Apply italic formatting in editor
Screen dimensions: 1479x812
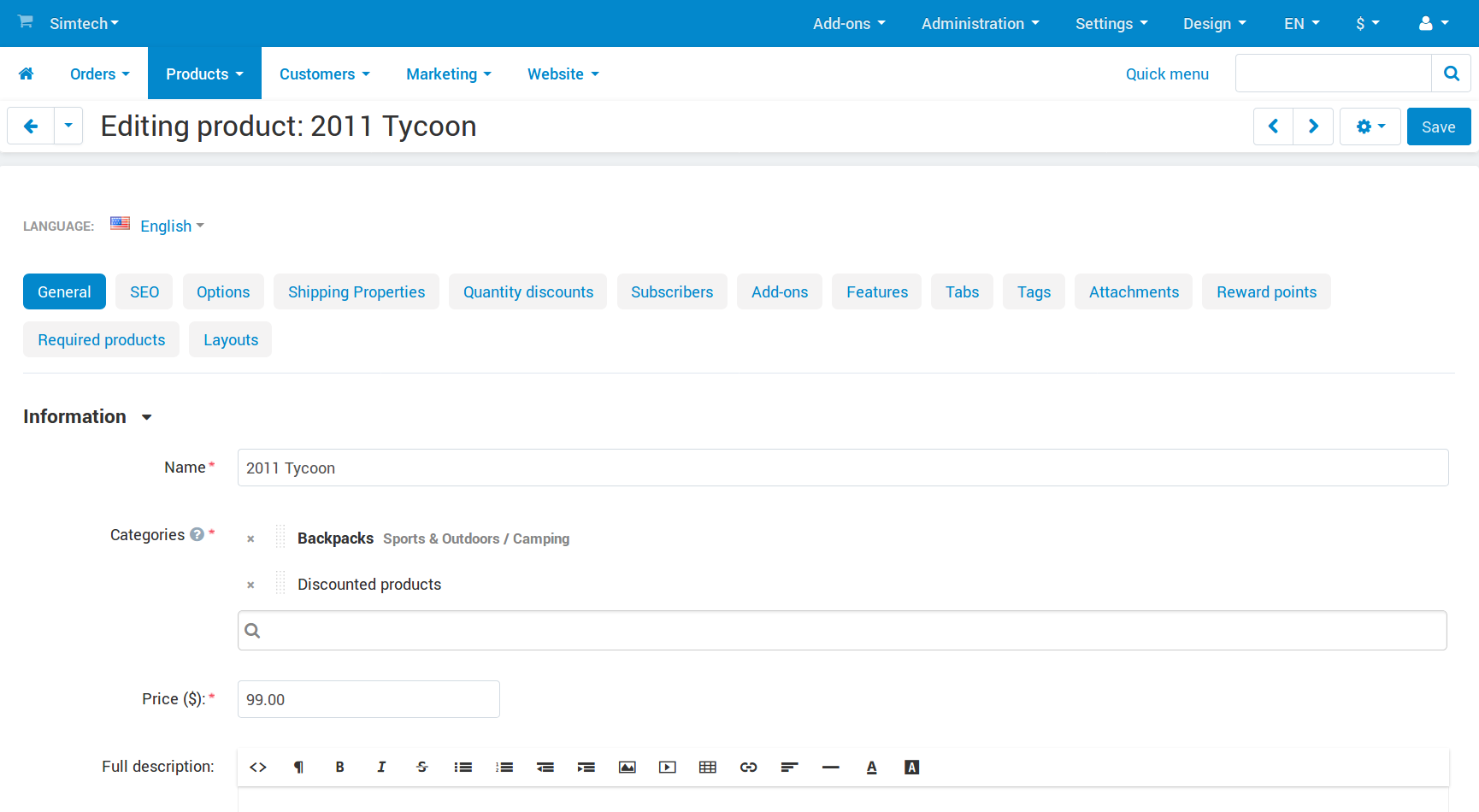(381, 768)
